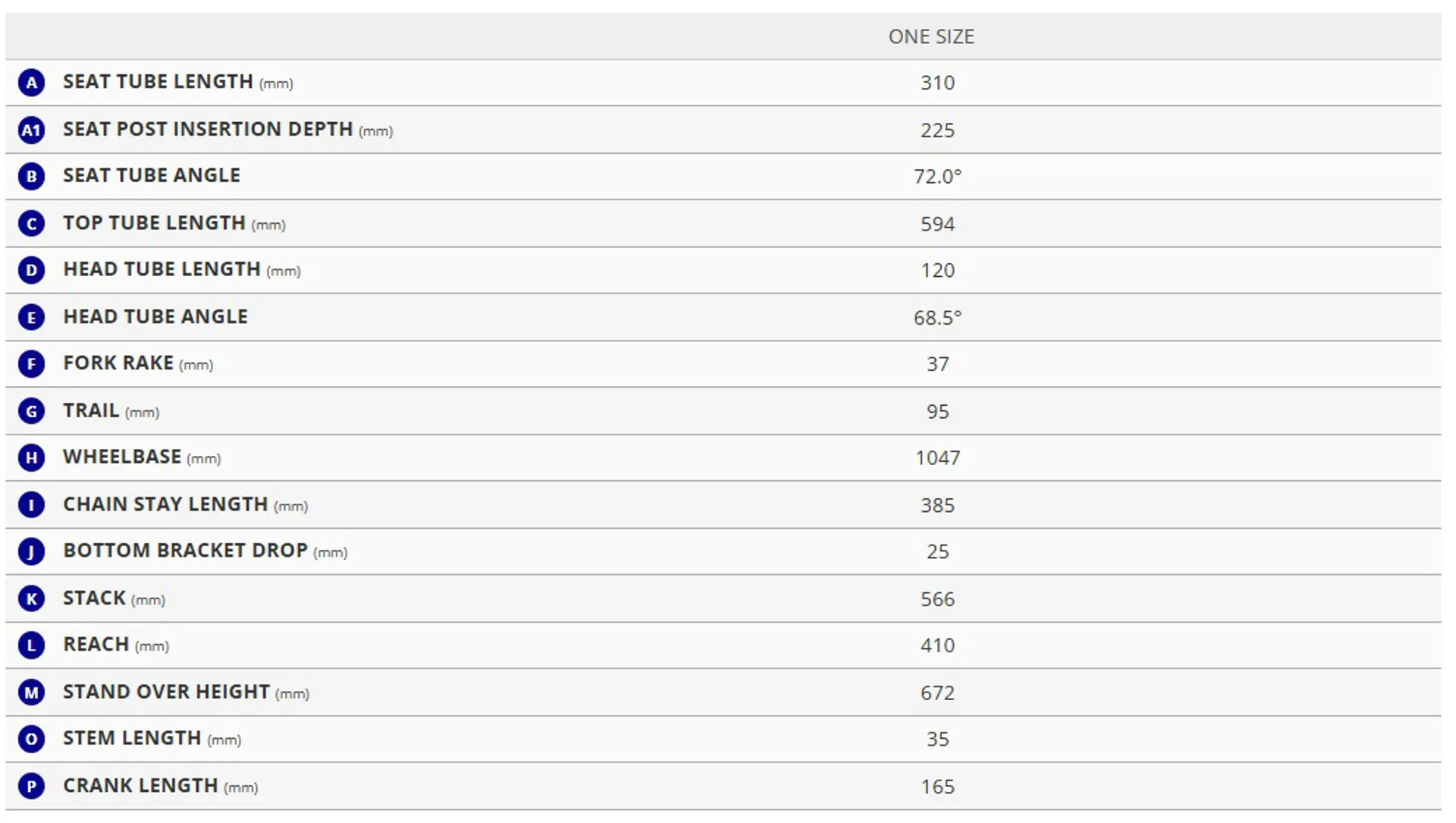Click the E icon beside Head Tube Angle
This screenshot has width=1456, height=823.
(31, 317)
